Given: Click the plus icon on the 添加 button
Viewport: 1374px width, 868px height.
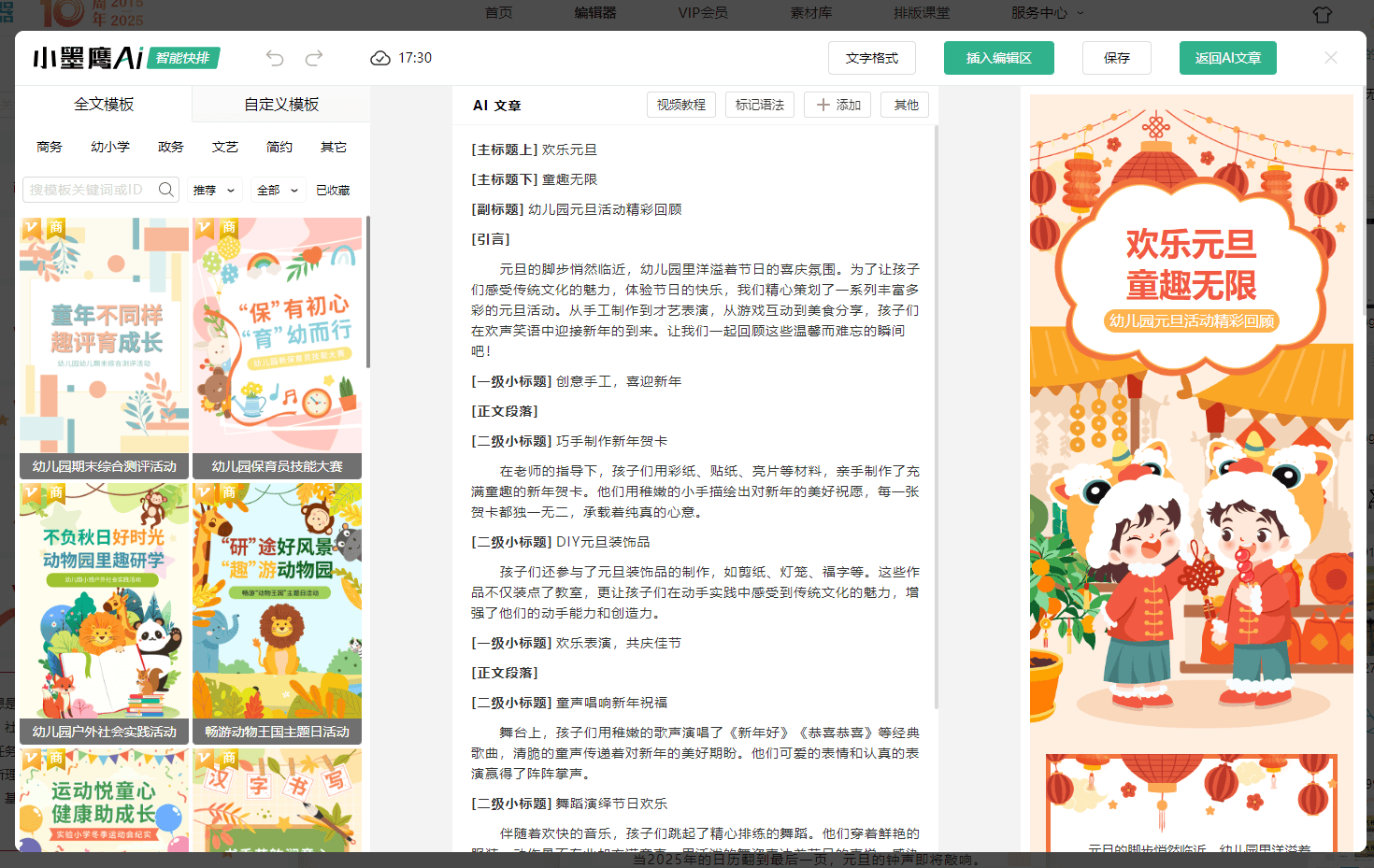Looking at the screenshot, I should [822, 105].
